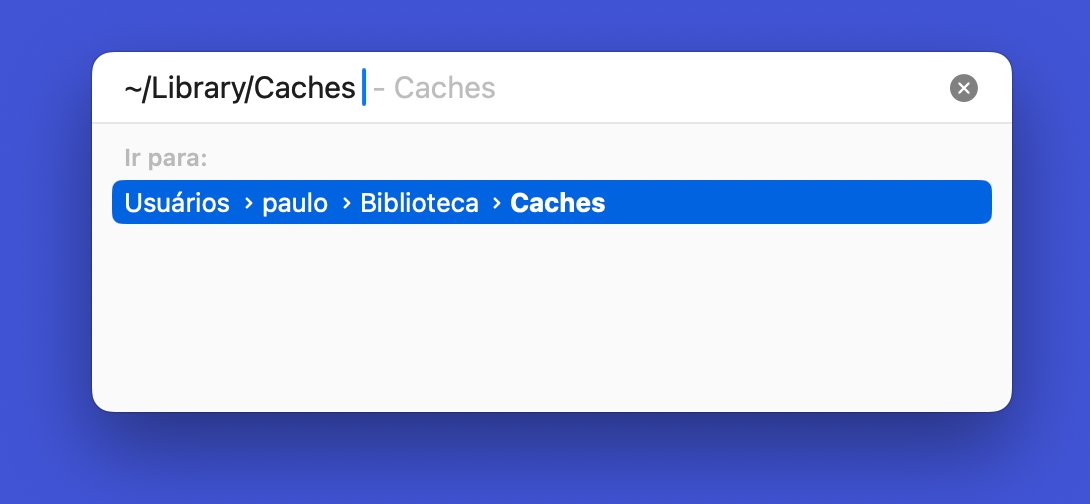Image resolution: width=1090 pixels, height=504 pixels.
Task: Click the paulo path segment
Action: pos(295,203)
